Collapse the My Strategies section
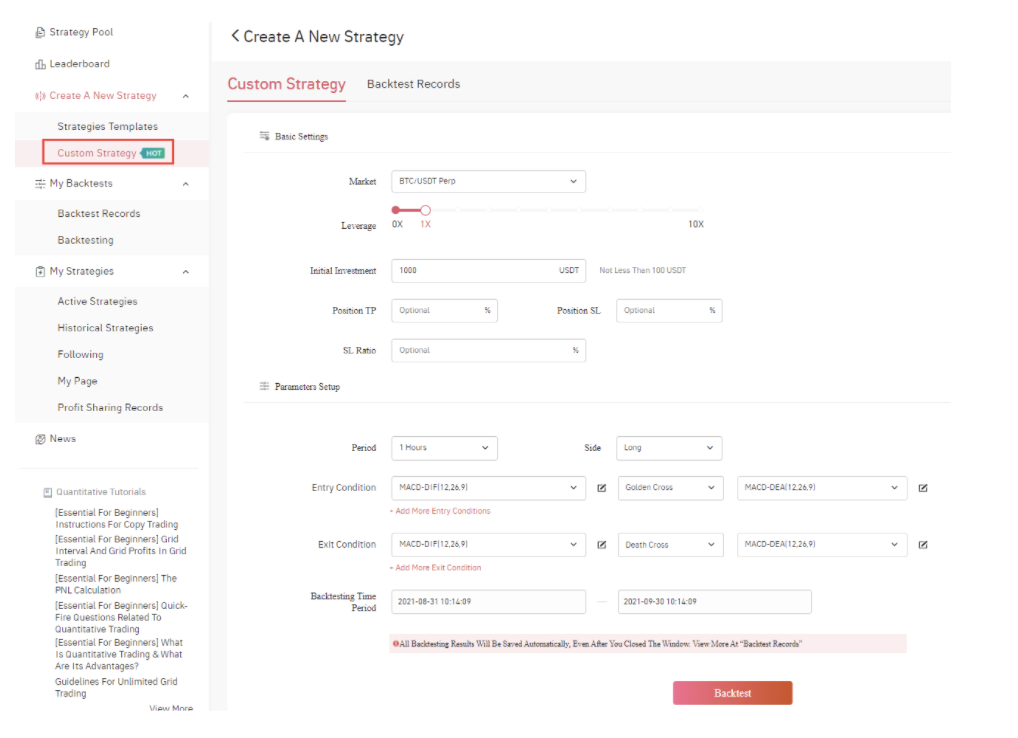 [x=186, y=272]
